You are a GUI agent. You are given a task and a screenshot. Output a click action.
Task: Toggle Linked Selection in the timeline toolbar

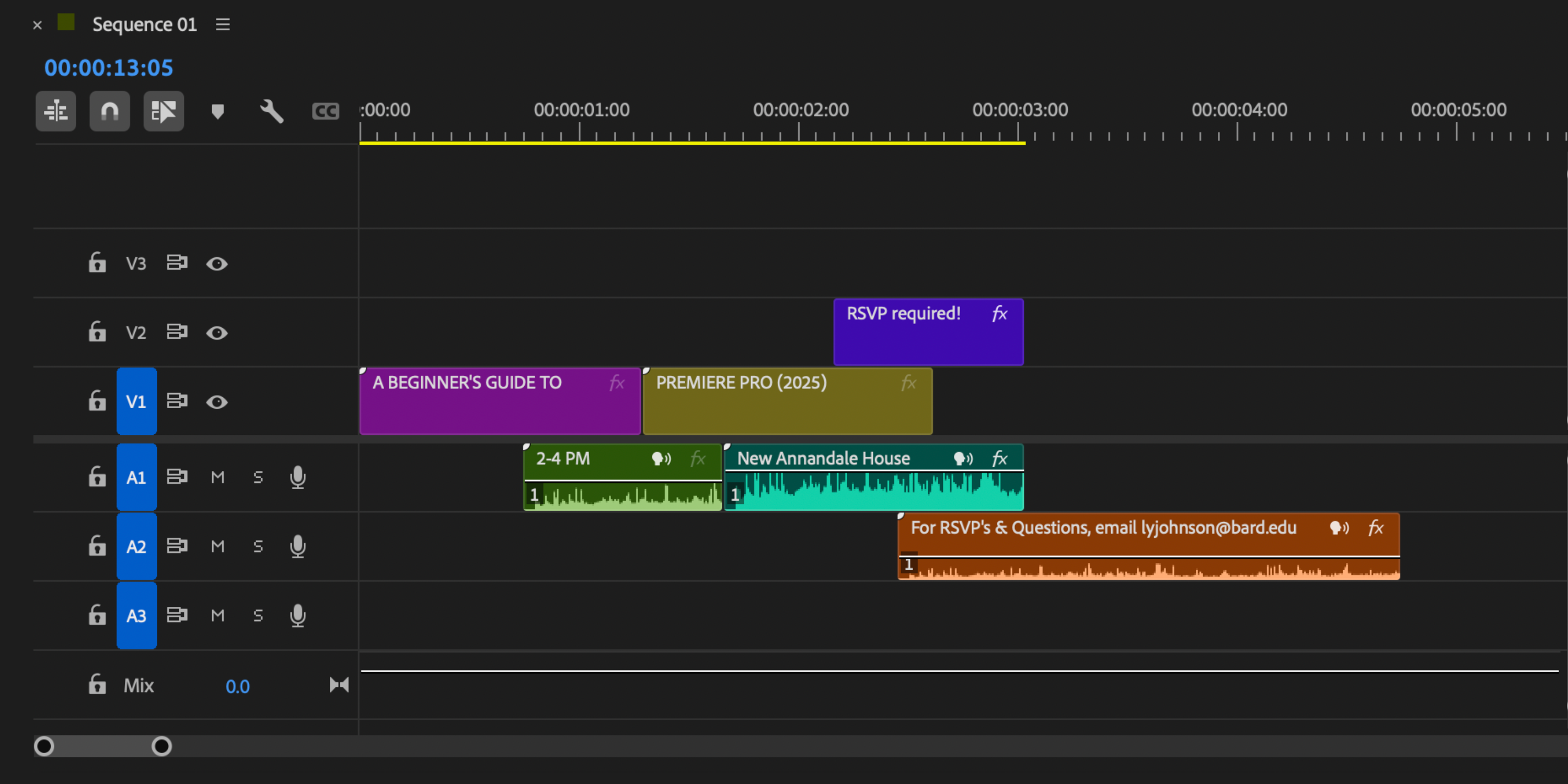[x=163, y=111]
